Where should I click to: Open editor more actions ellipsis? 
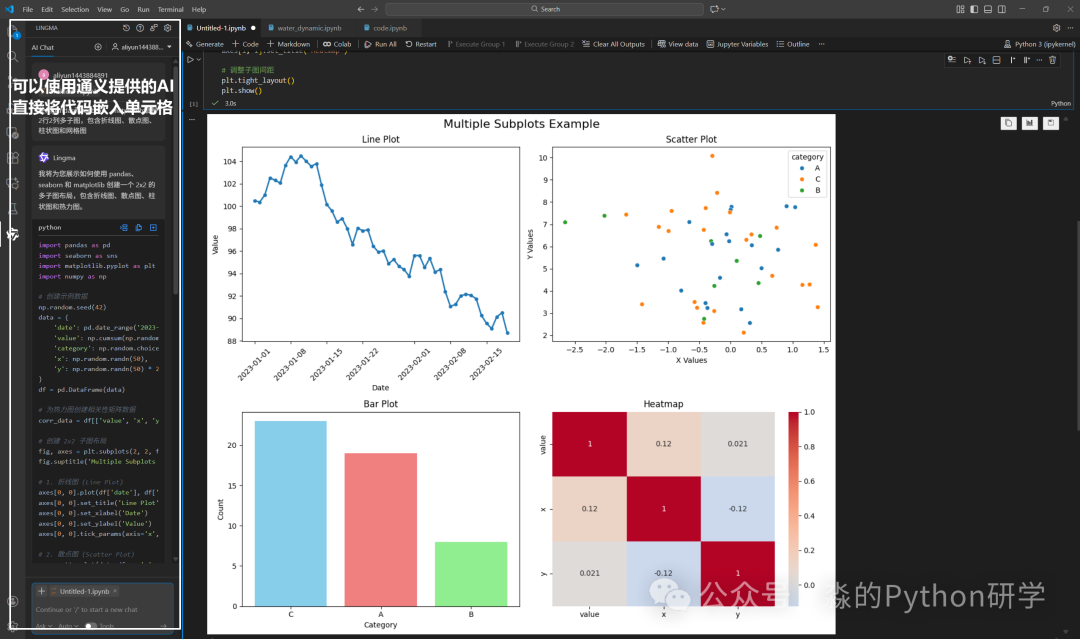(x=1070, y=28)
